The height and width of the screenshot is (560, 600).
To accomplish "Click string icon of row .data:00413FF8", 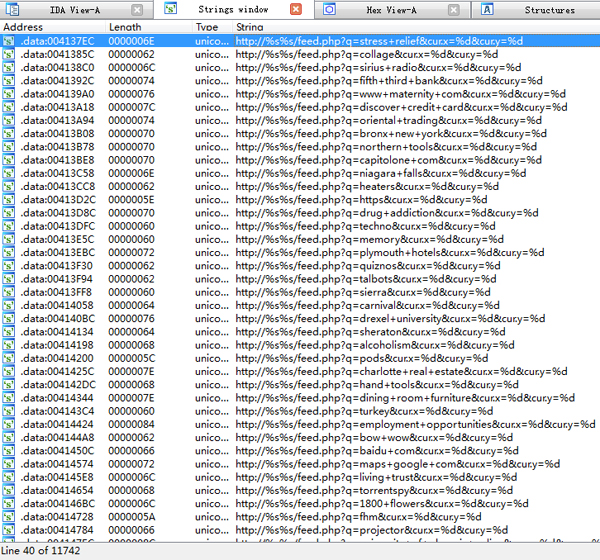I will point(9,292).
